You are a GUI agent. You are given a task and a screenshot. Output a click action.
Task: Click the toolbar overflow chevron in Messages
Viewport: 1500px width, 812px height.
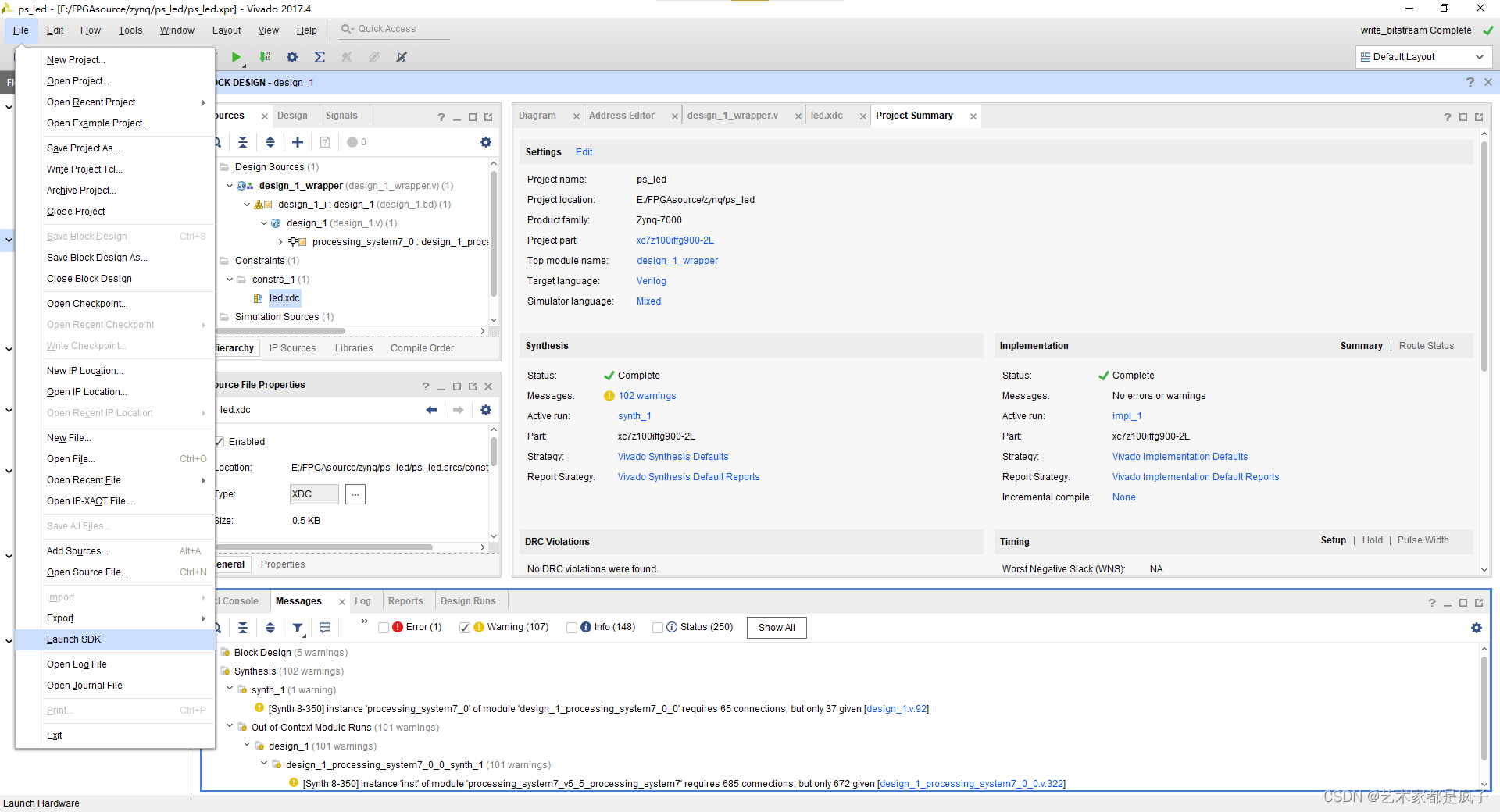(x=364, y=621)
